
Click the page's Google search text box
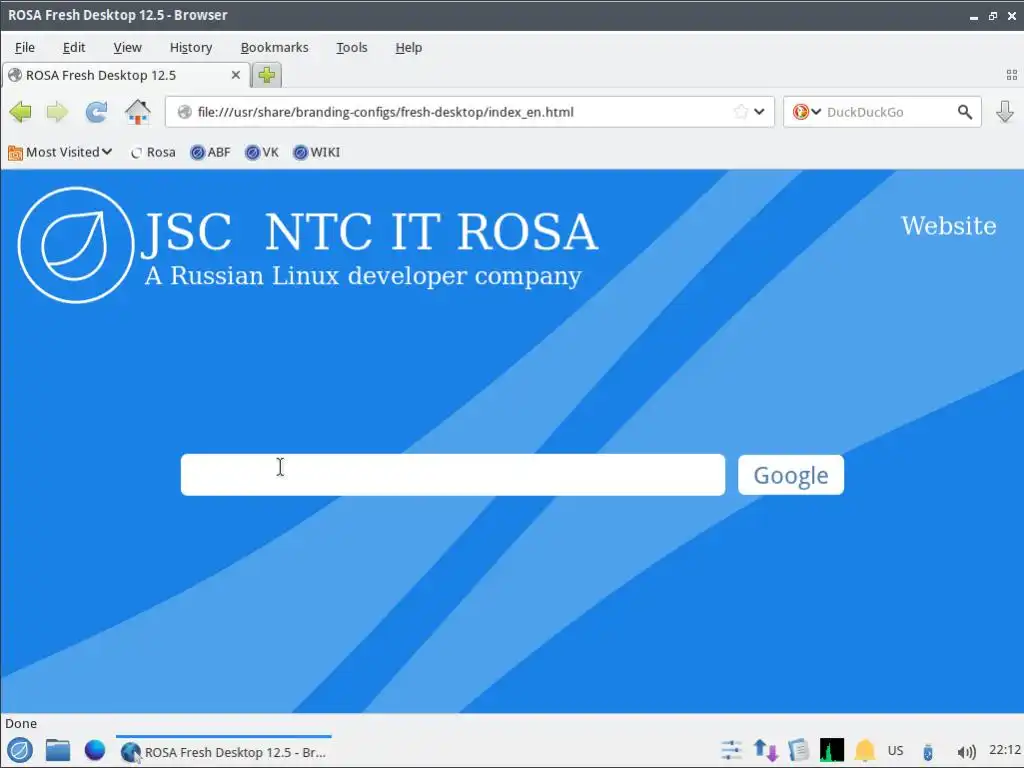[453, 475]
